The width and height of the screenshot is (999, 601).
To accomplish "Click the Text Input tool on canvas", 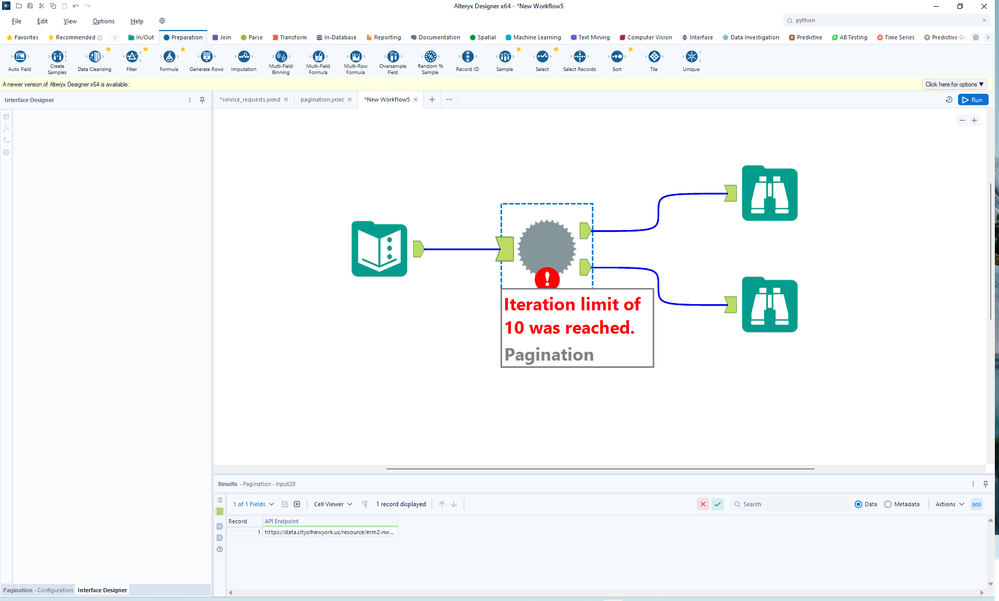I will (379, 249).
